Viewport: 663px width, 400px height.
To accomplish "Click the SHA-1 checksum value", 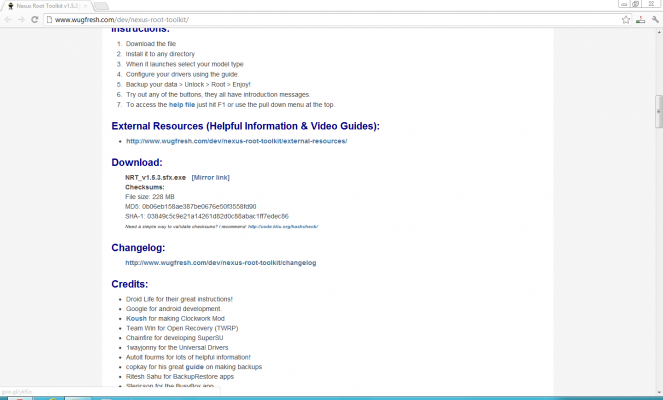I will tap(218, 216).
